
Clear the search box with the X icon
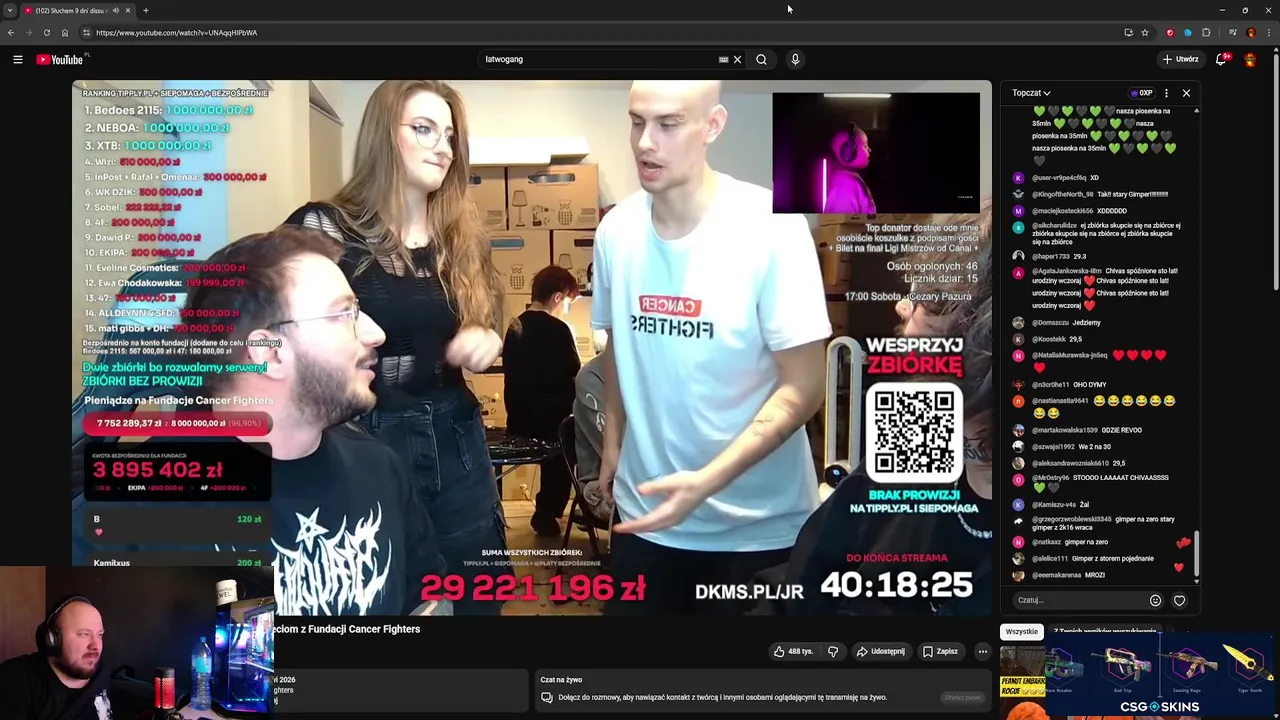(x=738, y=59)
